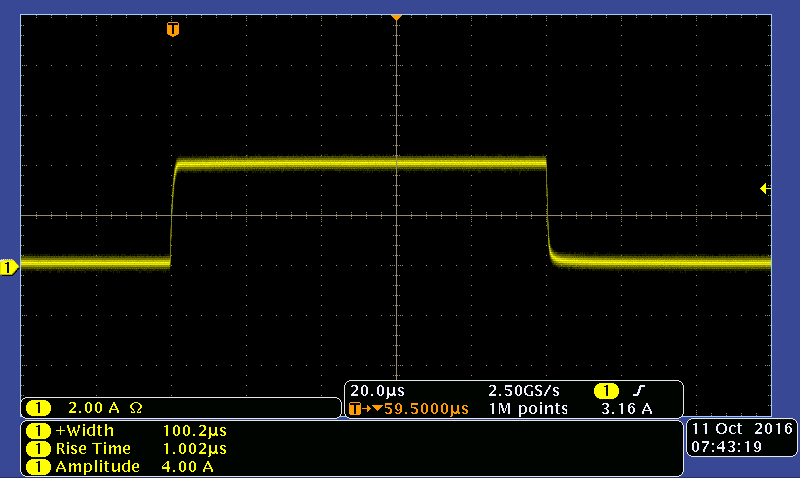
Task: Click the 1M points record length readout
Action: [528, 409]
